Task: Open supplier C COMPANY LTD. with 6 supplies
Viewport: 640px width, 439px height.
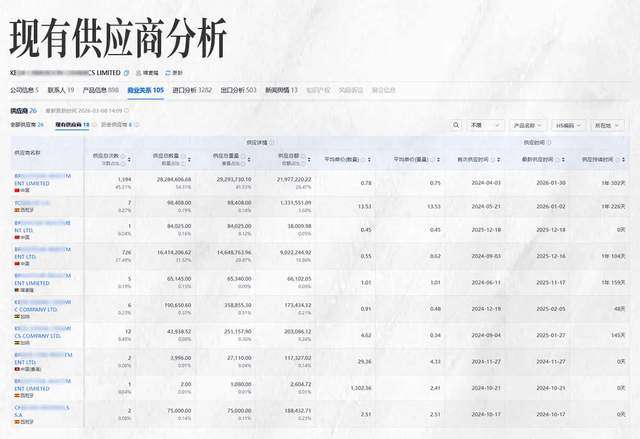Action: pyautogui.click(x=43, y=306)
